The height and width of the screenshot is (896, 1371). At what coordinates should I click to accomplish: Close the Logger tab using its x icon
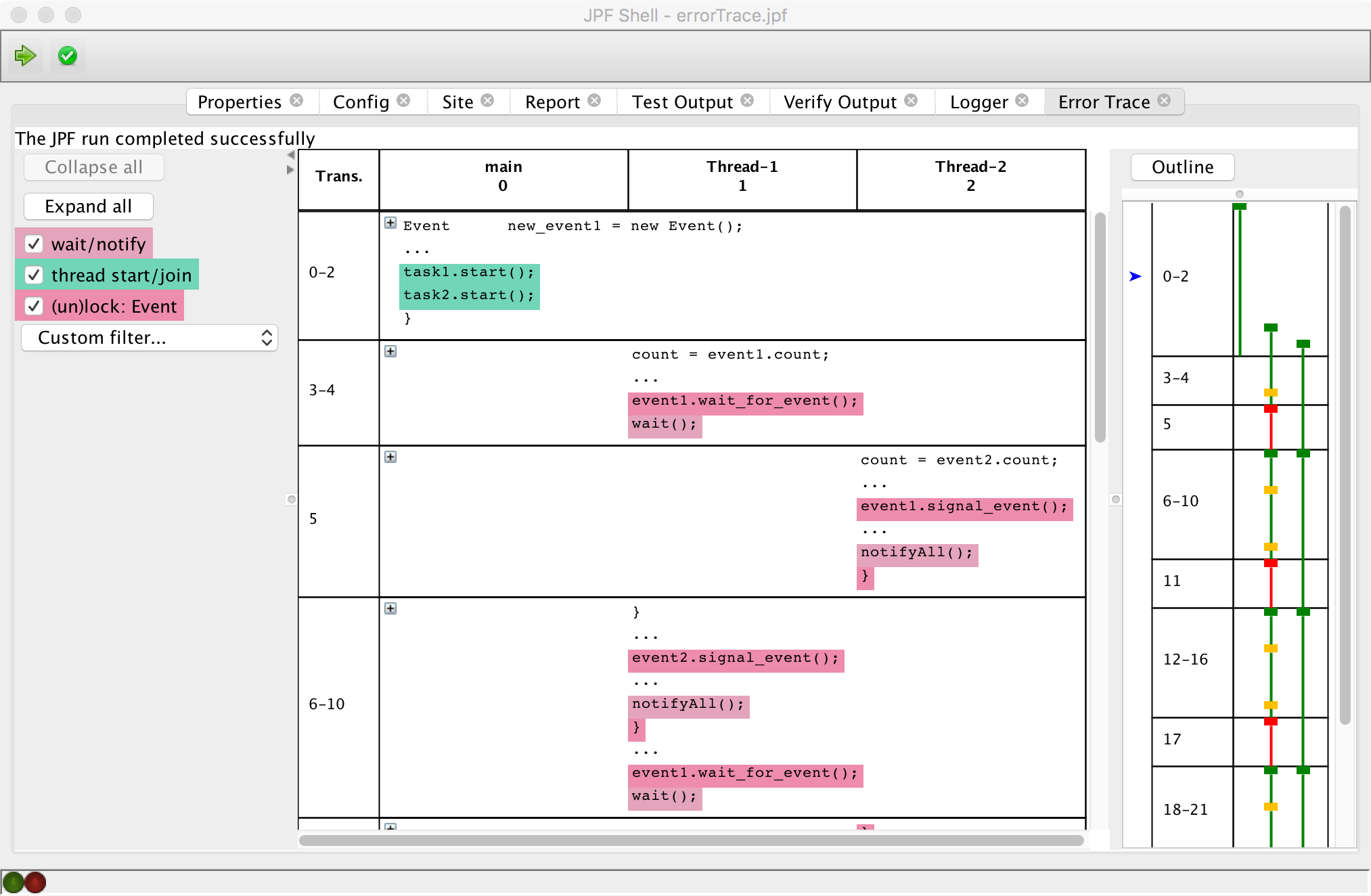click(1022, 101)
